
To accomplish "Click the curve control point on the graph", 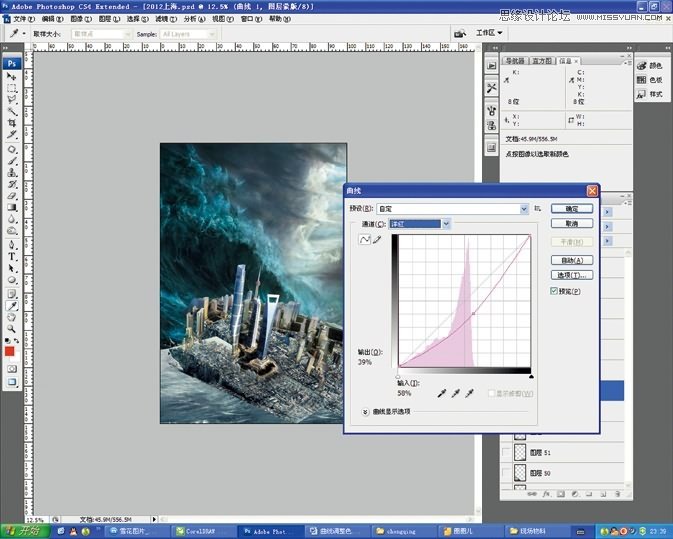I will coord(473,314).
